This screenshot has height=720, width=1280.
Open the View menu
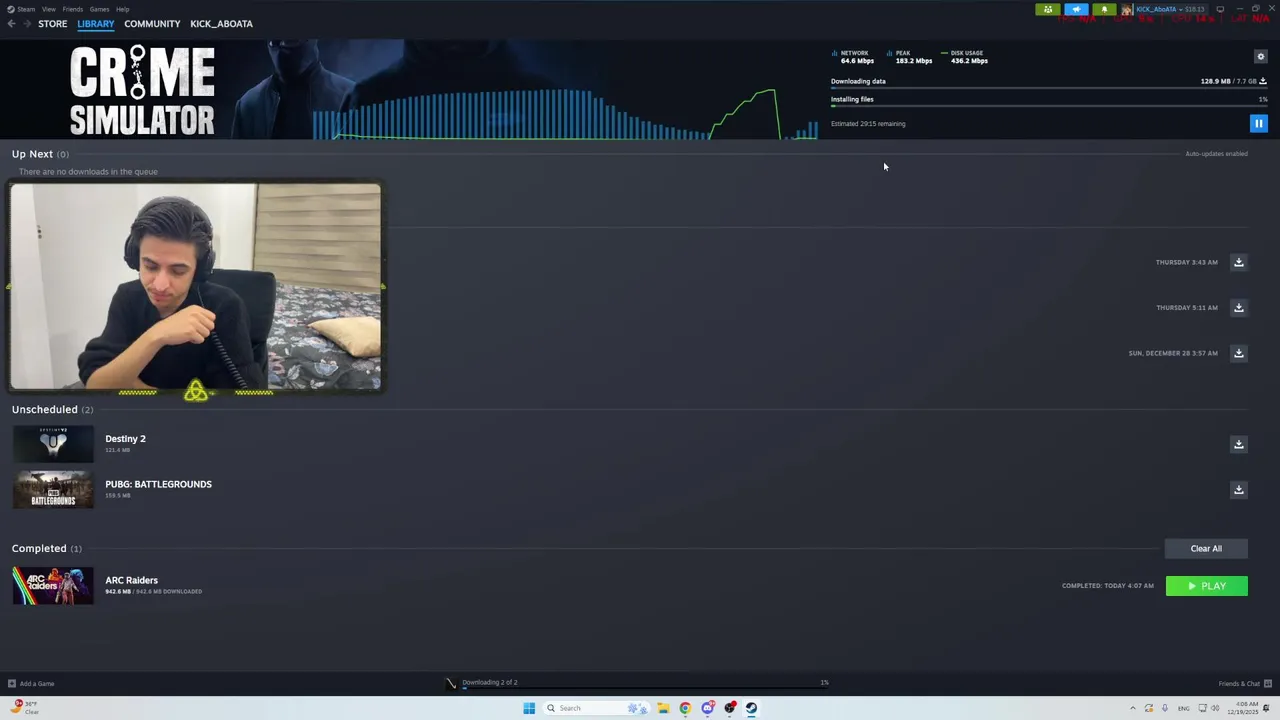pyautogui.click(x=48, y=9)
